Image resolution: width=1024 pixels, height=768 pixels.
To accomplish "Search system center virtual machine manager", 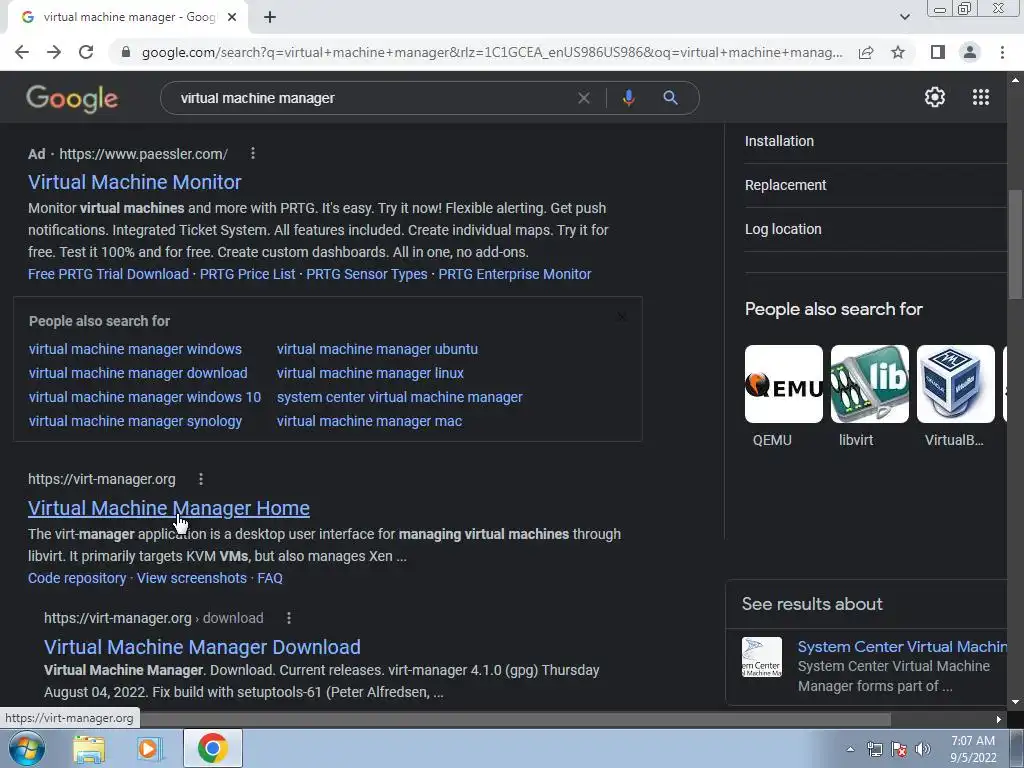I will 400,397.
